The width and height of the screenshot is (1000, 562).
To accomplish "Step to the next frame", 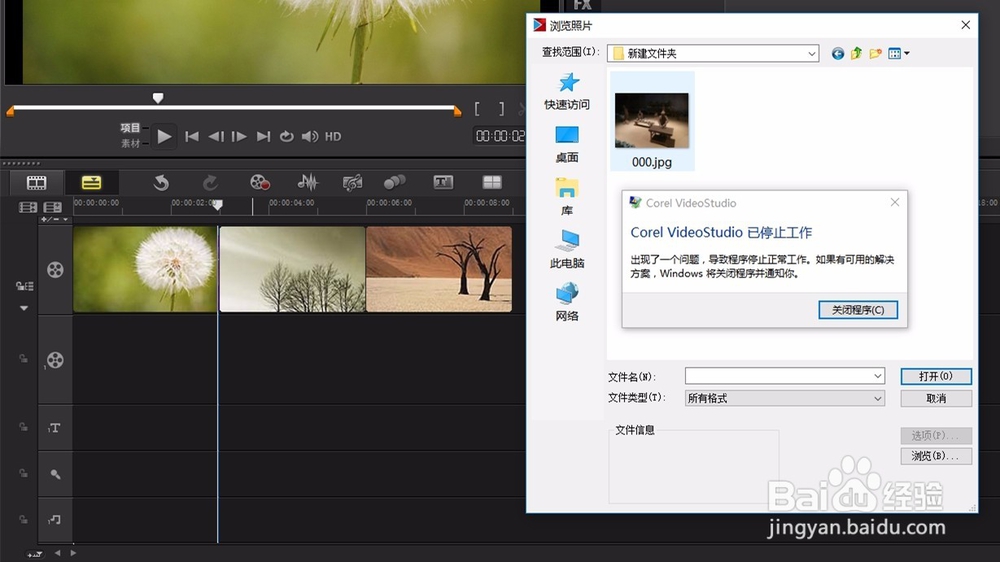I will (x=239, y=137).
